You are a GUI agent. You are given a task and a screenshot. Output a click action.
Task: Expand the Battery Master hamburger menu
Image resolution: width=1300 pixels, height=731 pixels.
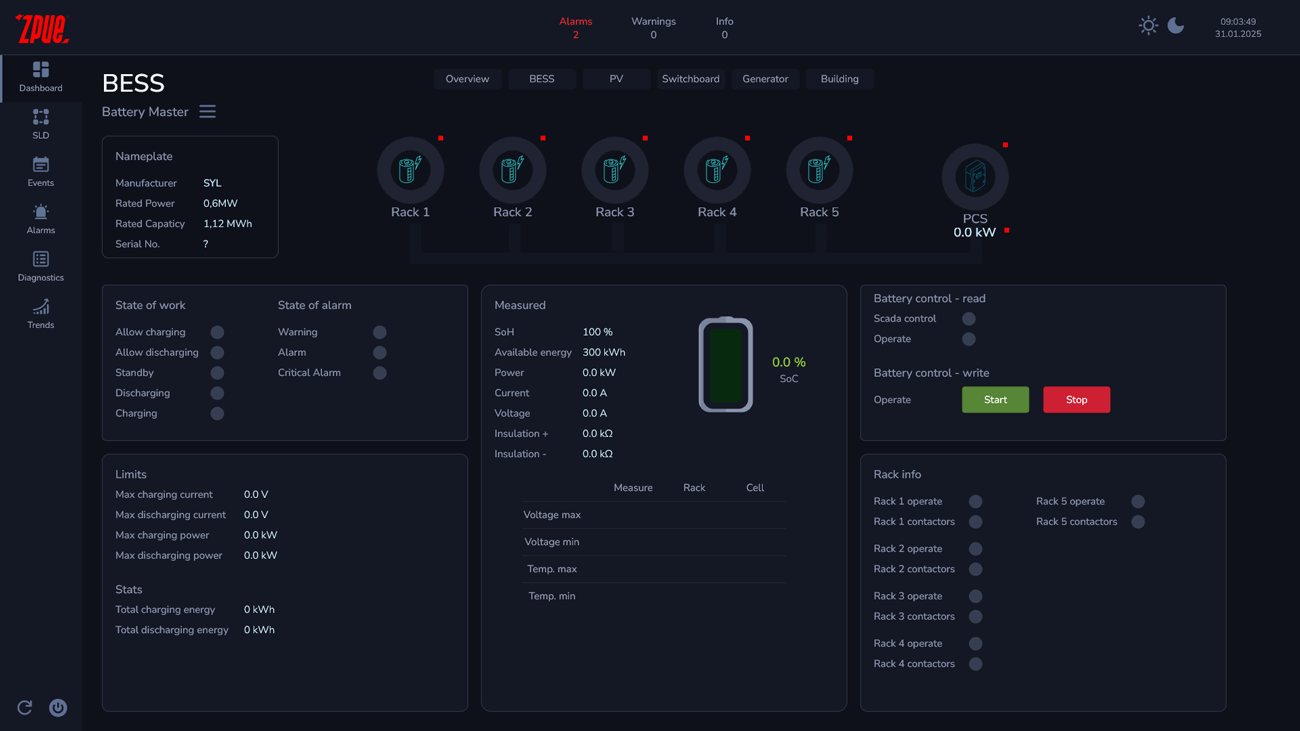click(x=207, y=112)
